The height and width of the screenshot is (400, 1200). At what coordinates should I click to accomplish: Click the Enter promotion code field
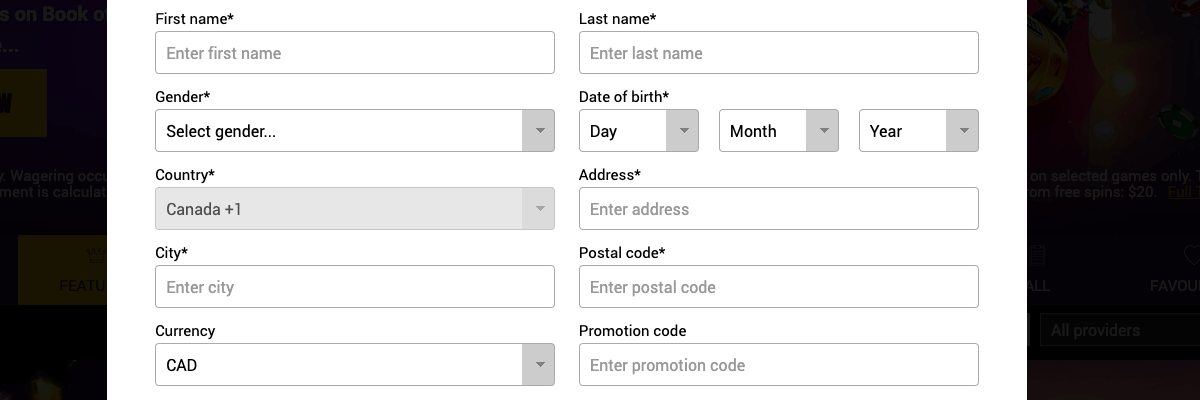point(778,364)
